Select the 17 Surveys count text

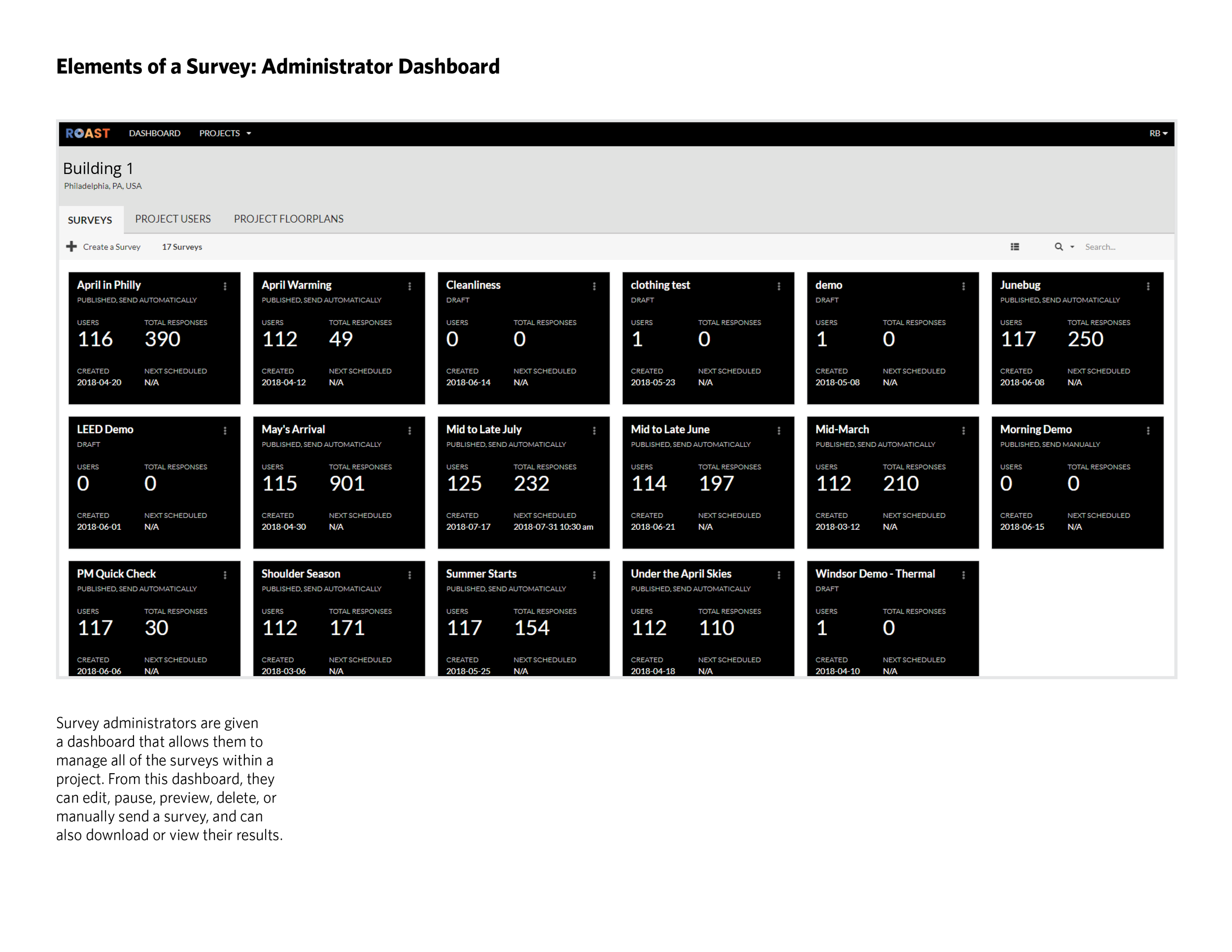pos(182,247)
